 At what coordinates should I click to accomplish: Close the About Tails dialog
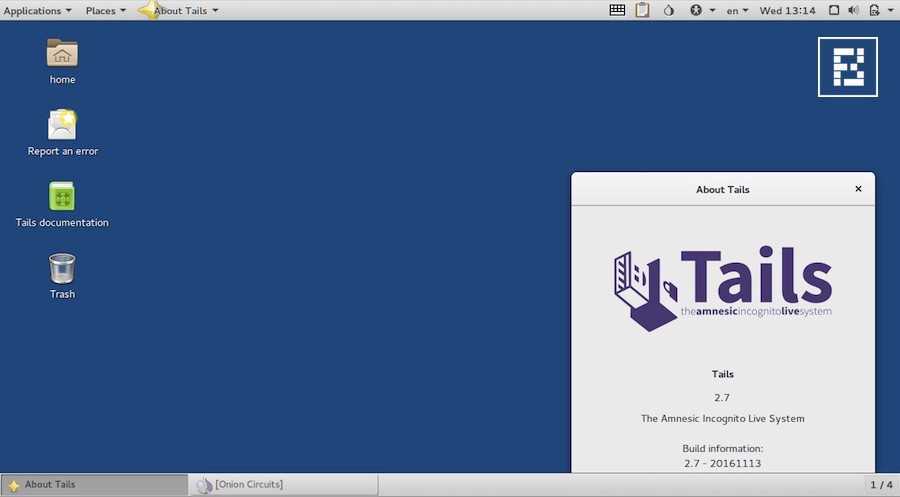pyautogui.click(x=858, y=189)
